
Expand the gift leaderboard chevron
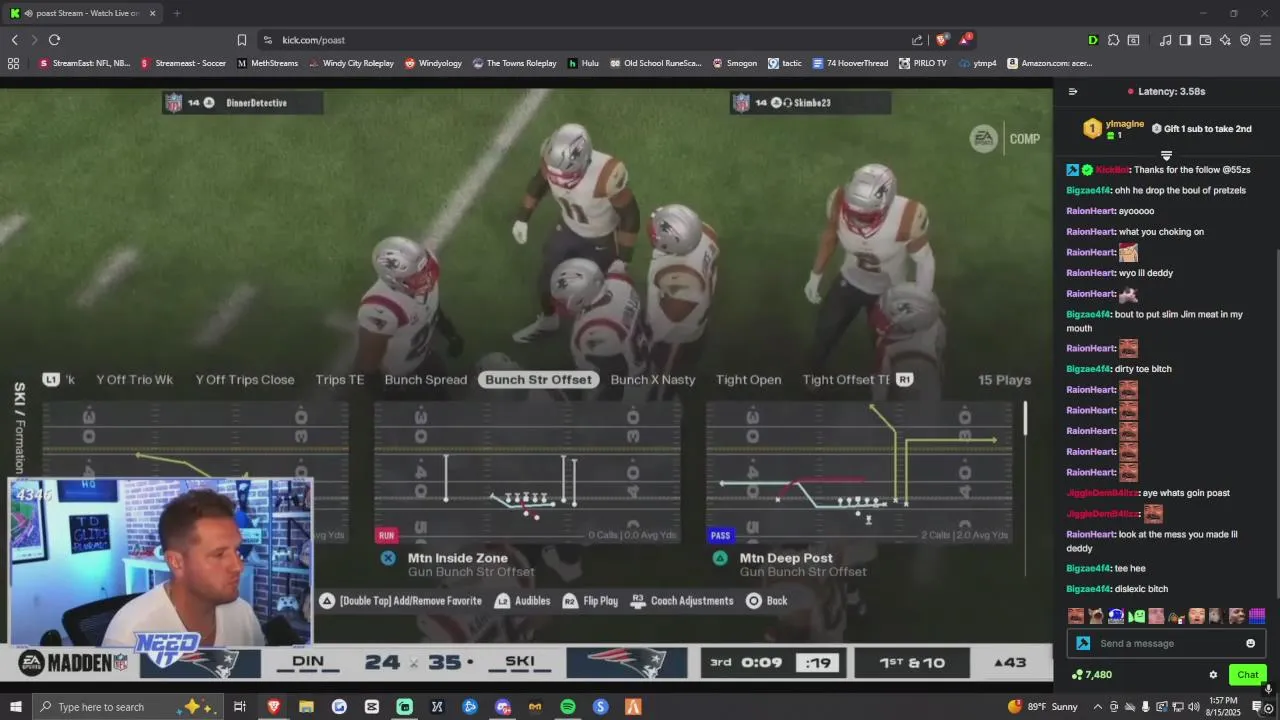click(1166, 155)
